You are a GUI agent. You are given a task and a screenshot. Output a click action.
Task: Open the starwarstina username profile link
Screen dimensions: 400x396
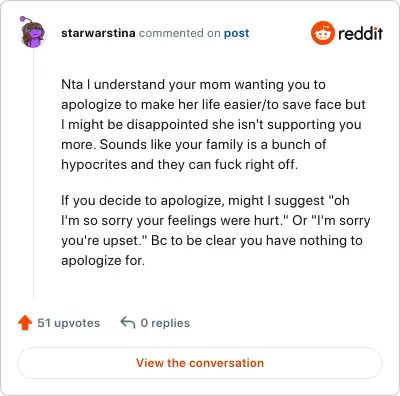click(x=98, y=33)
